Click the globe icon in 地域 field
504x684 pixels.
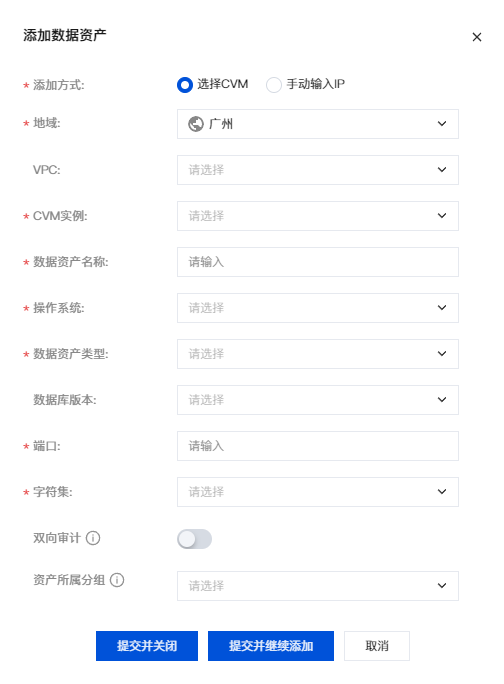195,124
